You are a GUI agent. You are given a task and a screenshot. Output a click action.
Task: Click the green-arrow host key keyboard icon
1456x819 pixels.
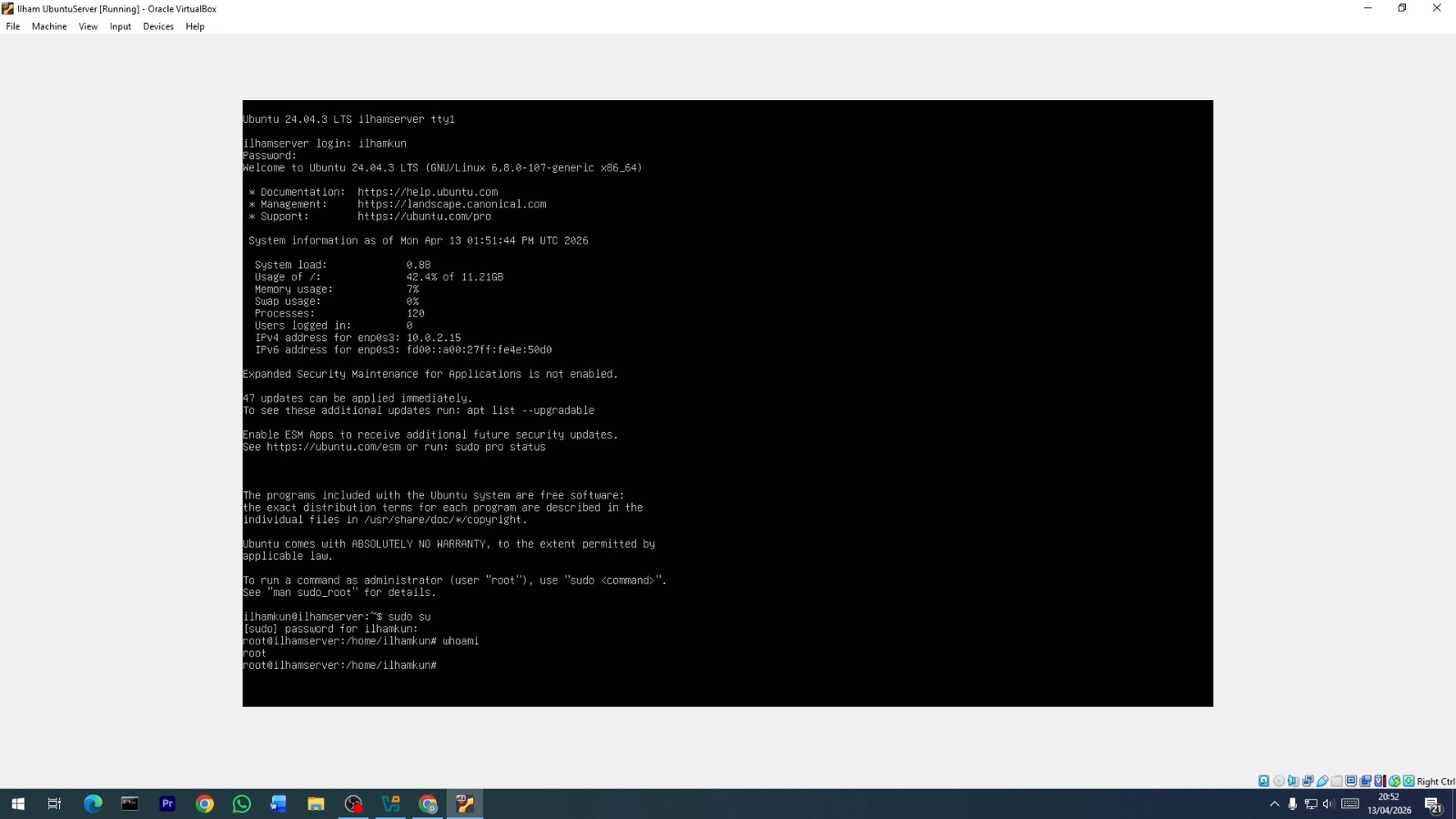point(1409,781)
